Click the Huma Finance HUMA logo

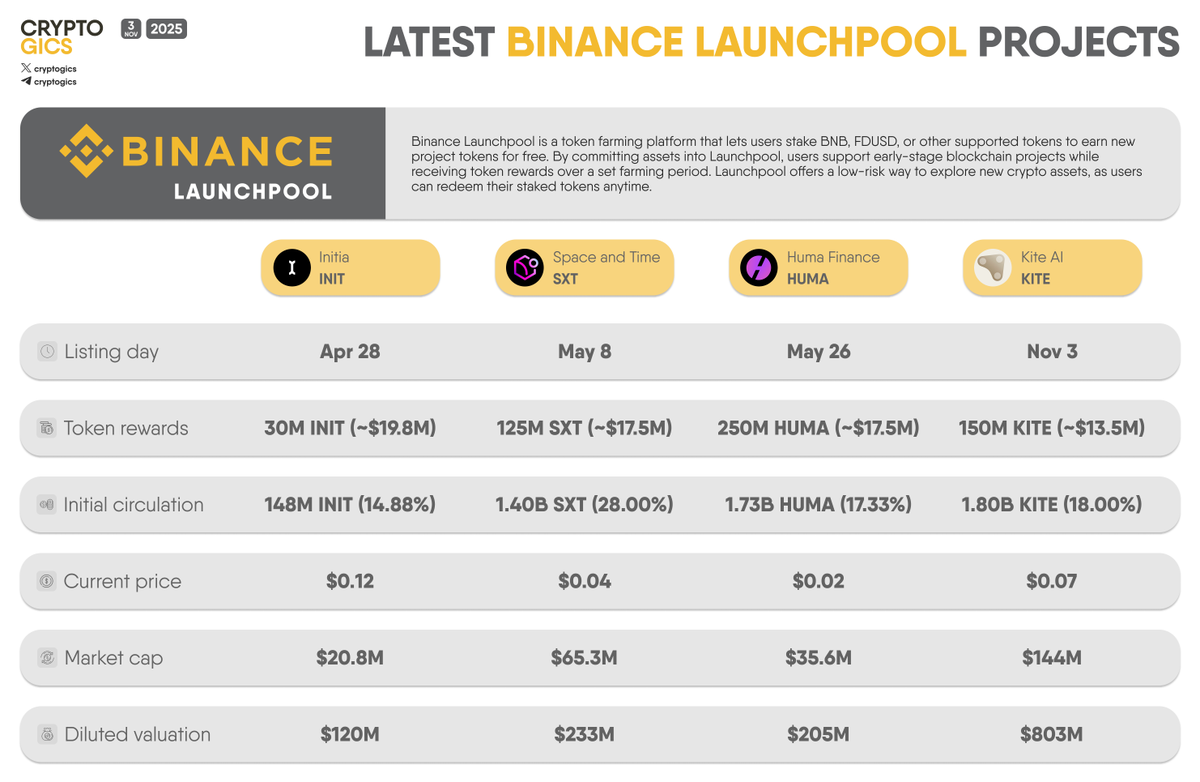[x=759, y=268]
